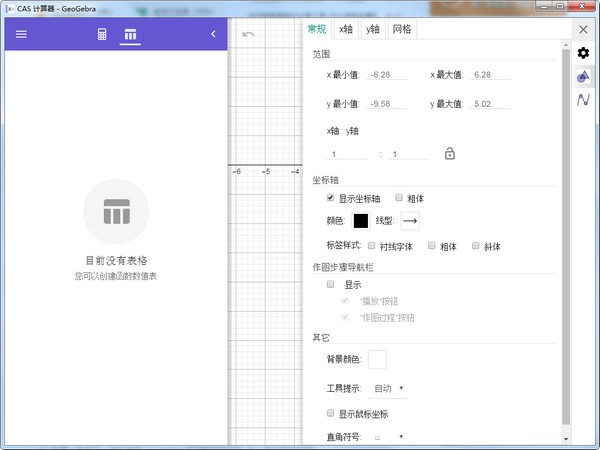This screenshot has height=450, width=600.
Task: Select the graphics view settings icon
Action: (x=584, y=77)
